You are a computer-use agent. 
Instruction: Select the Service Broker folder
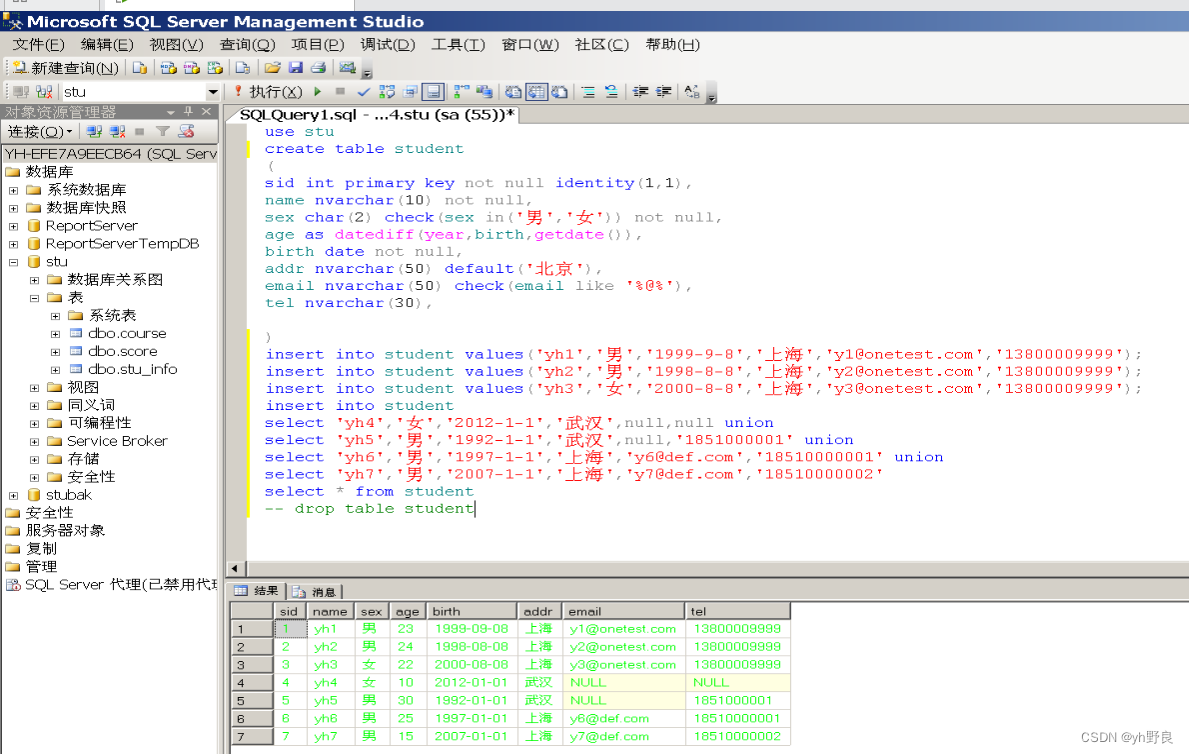point(117,441)
